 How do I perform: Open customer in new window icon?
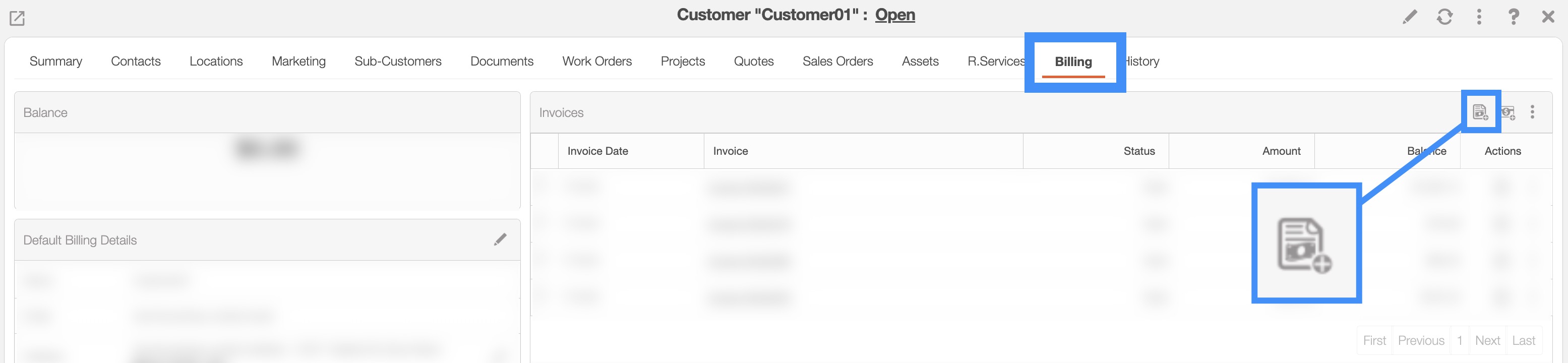[x=17, y=18]
